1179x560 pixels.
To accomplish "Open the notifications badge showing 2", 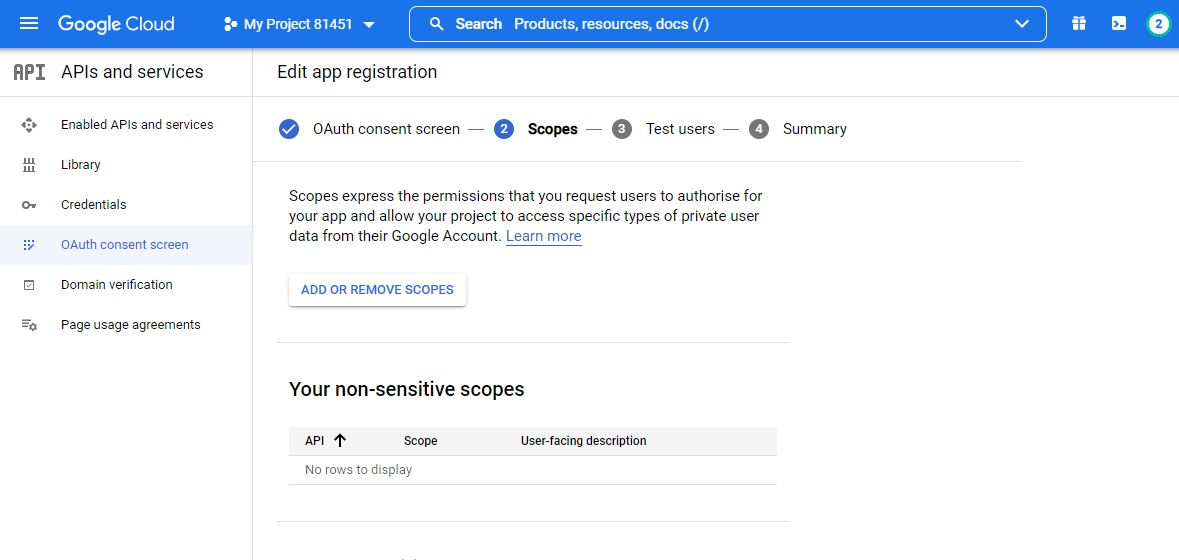I will tap(1159, 24).
